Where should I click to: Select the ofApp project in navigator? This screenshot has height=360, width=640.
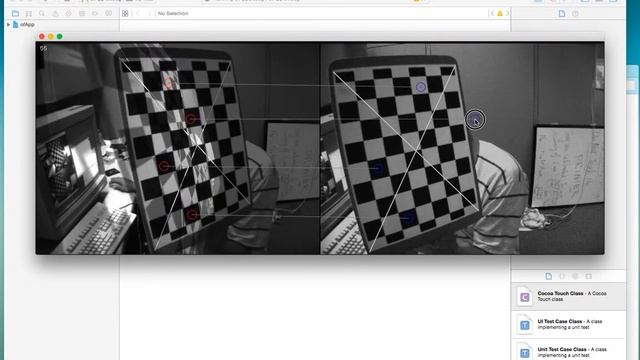pyautogui.click(x=24, y=24)
